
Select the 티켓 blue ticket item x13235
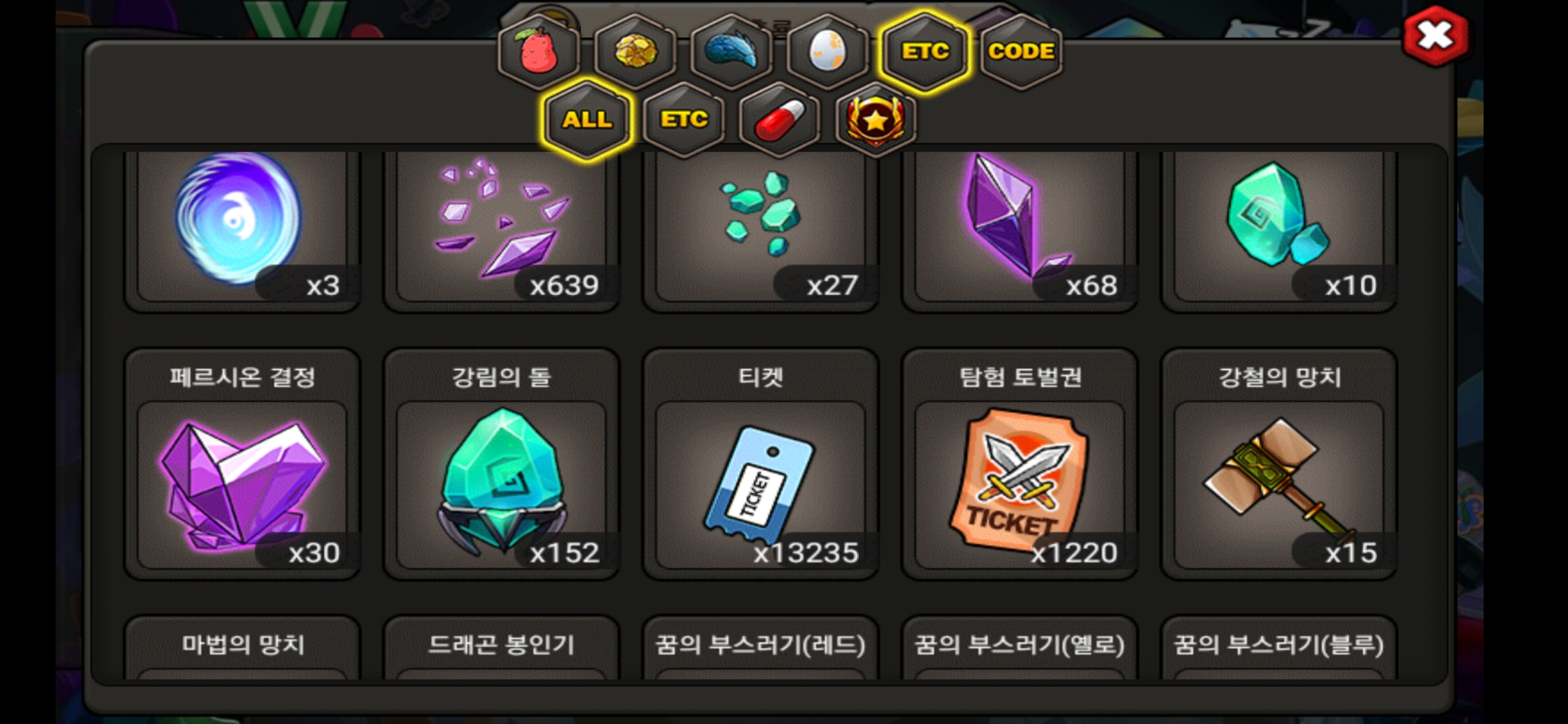(x=761, y=464)
